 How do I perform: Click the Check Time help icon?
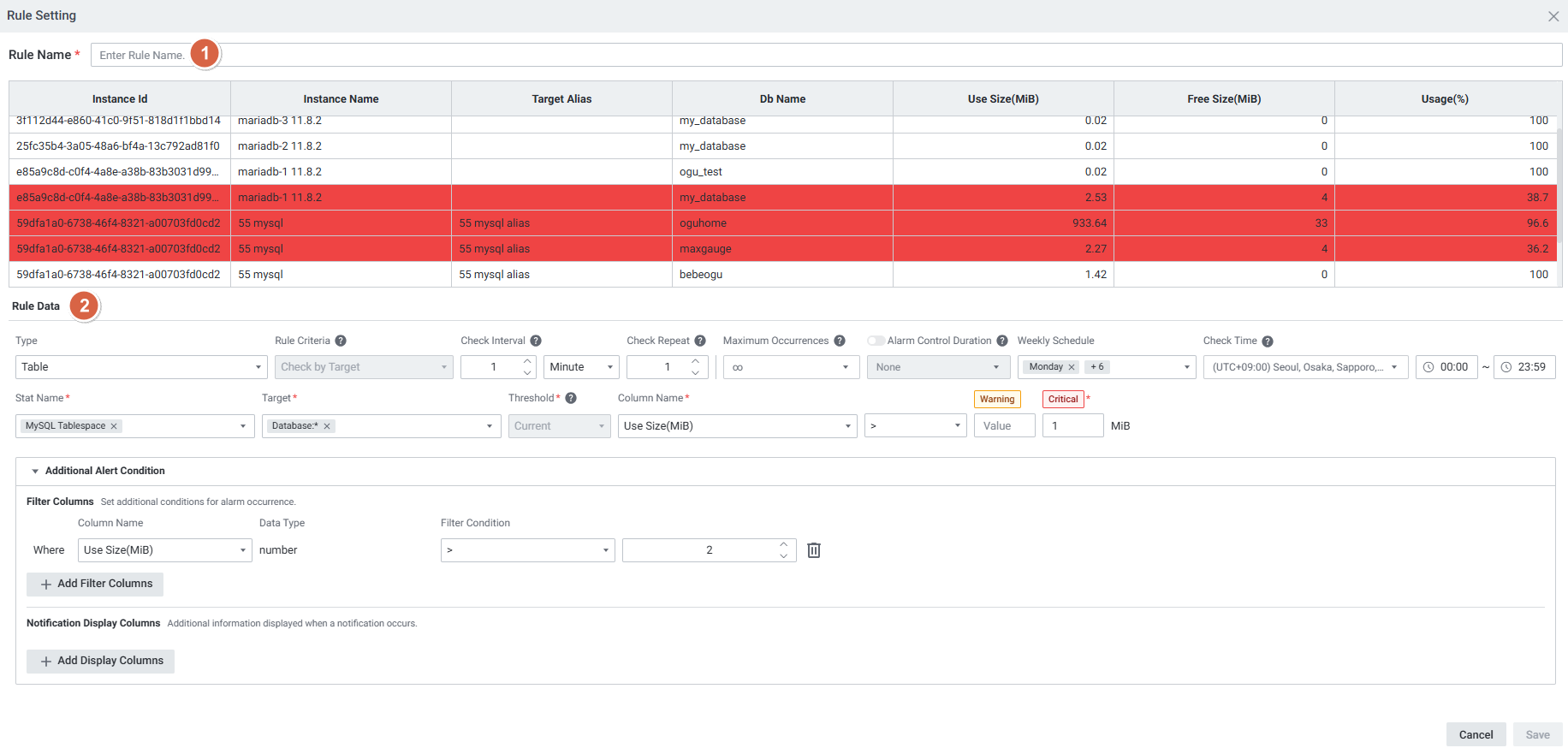(1268, 341)
